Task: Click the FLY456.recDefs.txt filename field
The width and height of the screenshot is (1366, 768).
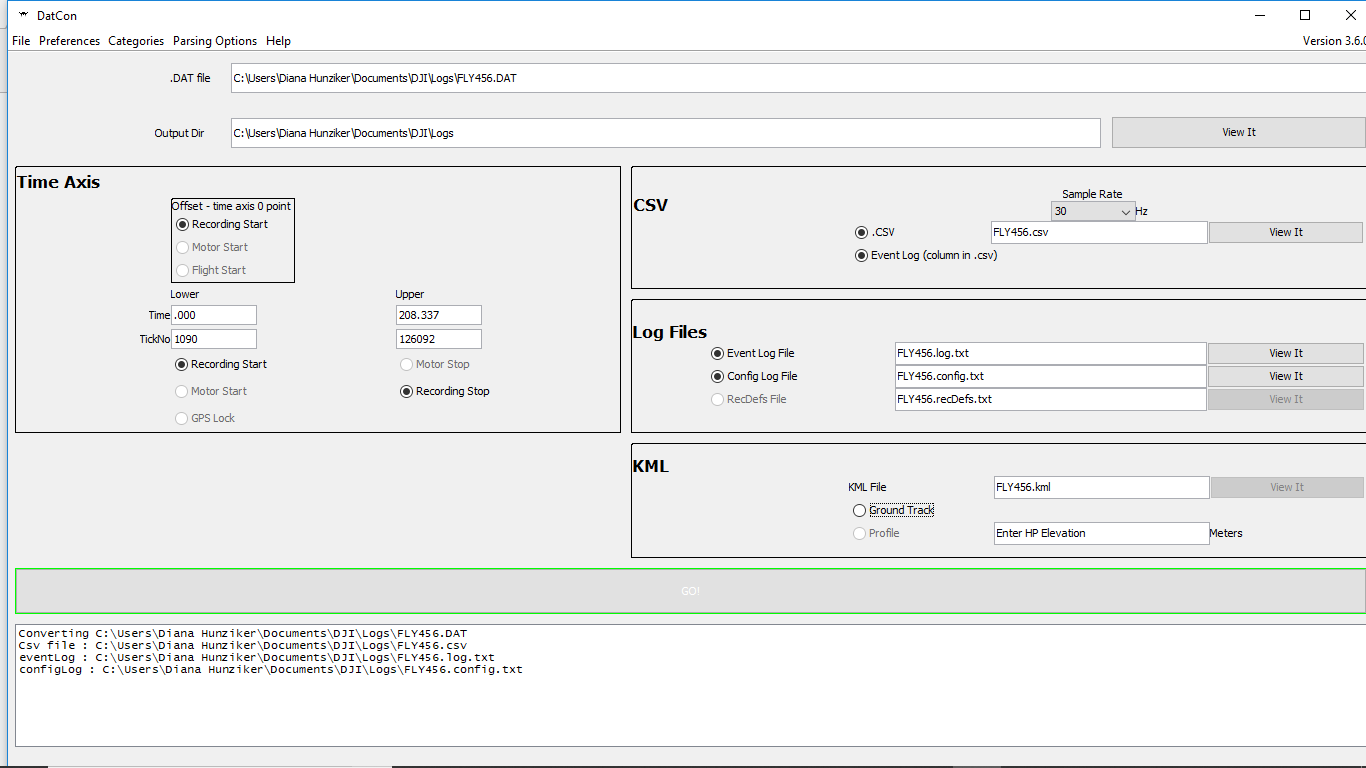Action: (1051, 399)
